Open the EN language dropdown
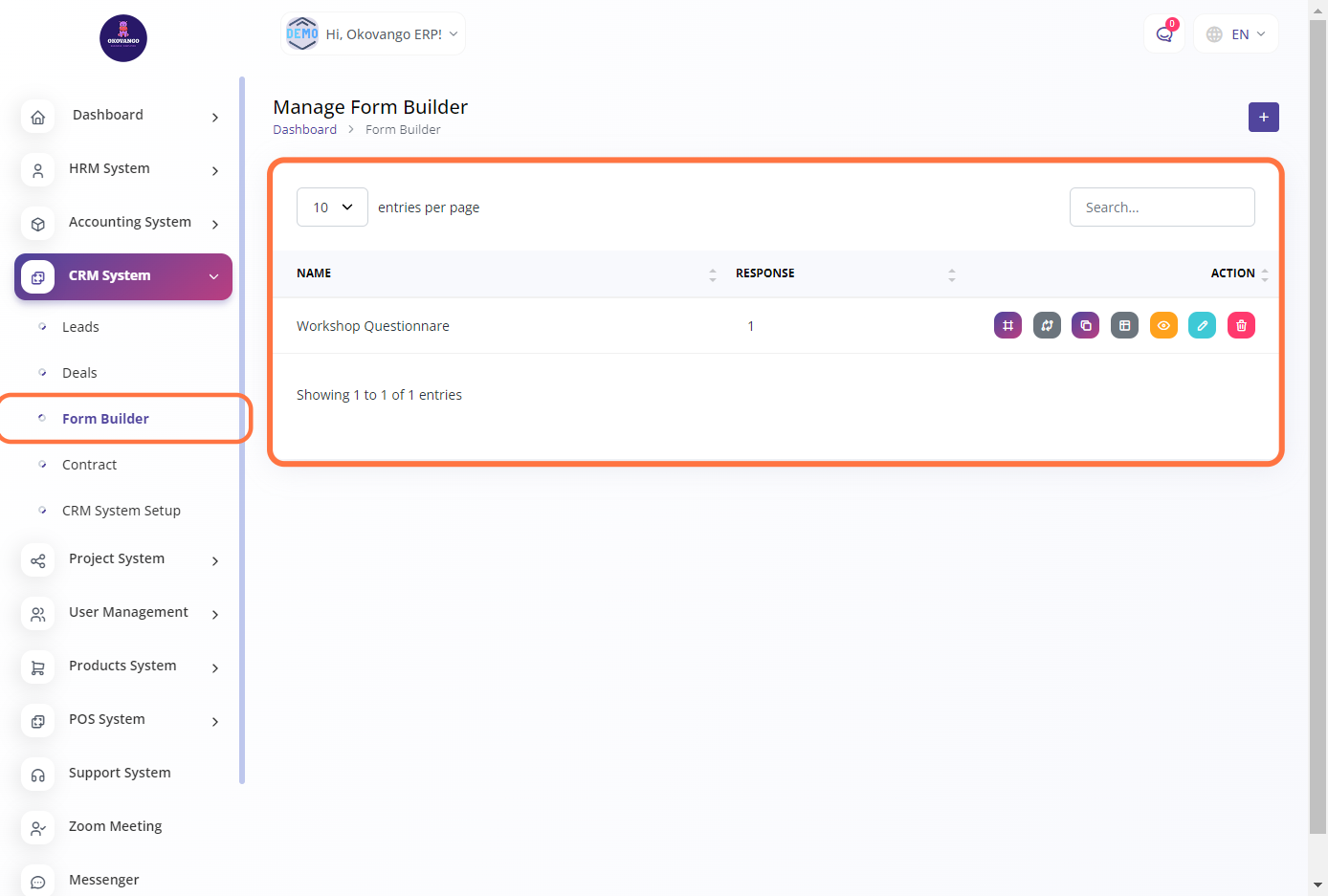Screen dimensions: 1328x896 click(x=1236, y=34)
